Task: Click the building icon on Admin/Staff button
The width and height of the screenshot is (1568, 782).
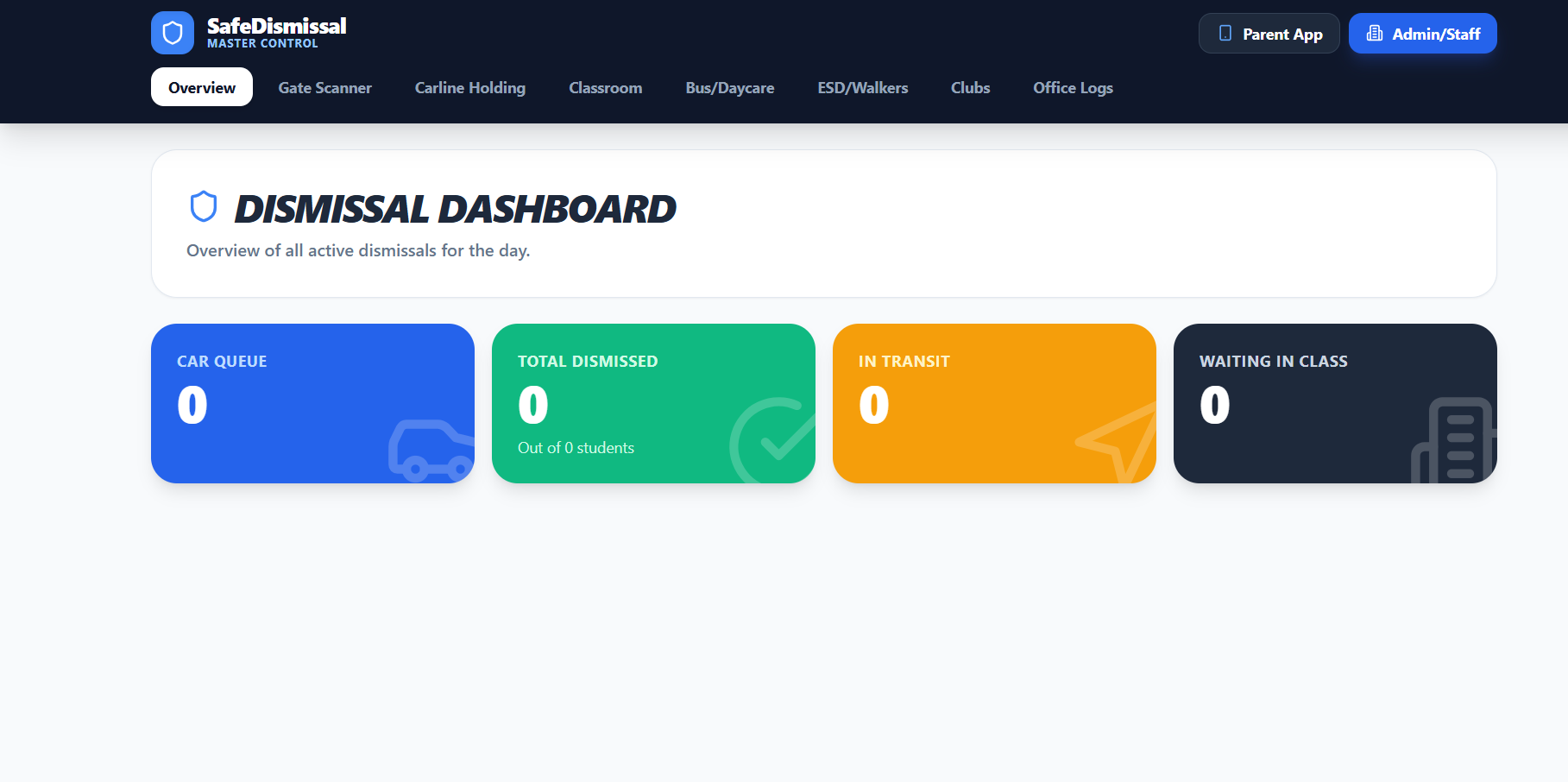Action: [x=1375, y=34]
